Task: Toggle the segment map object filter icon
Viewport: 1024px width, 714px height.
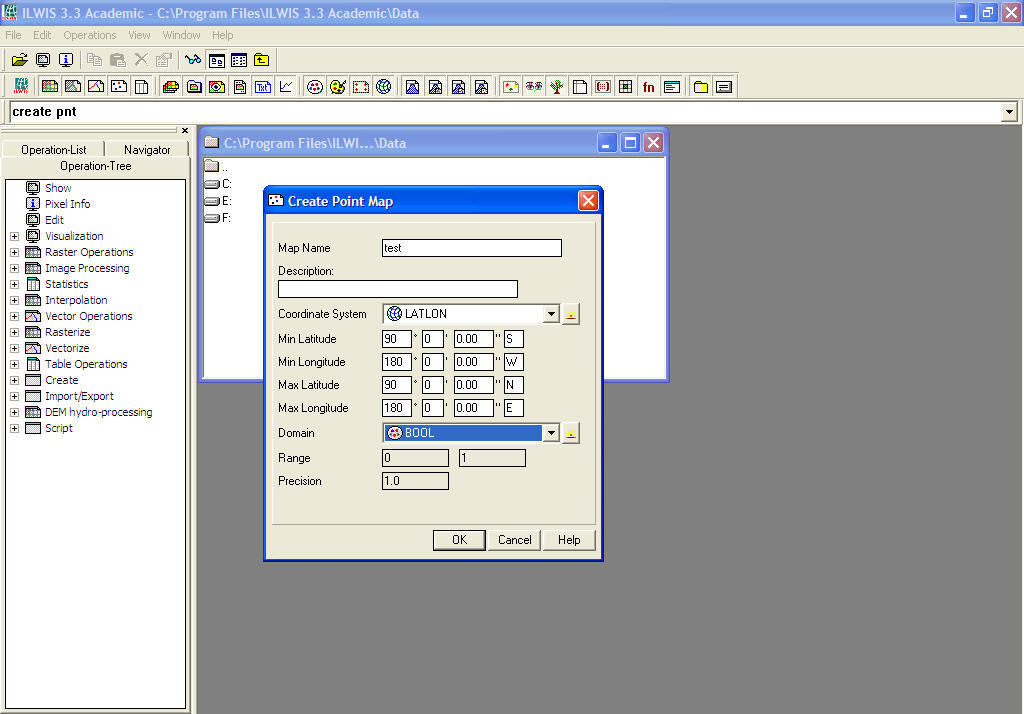Action: tap(96, 86)
